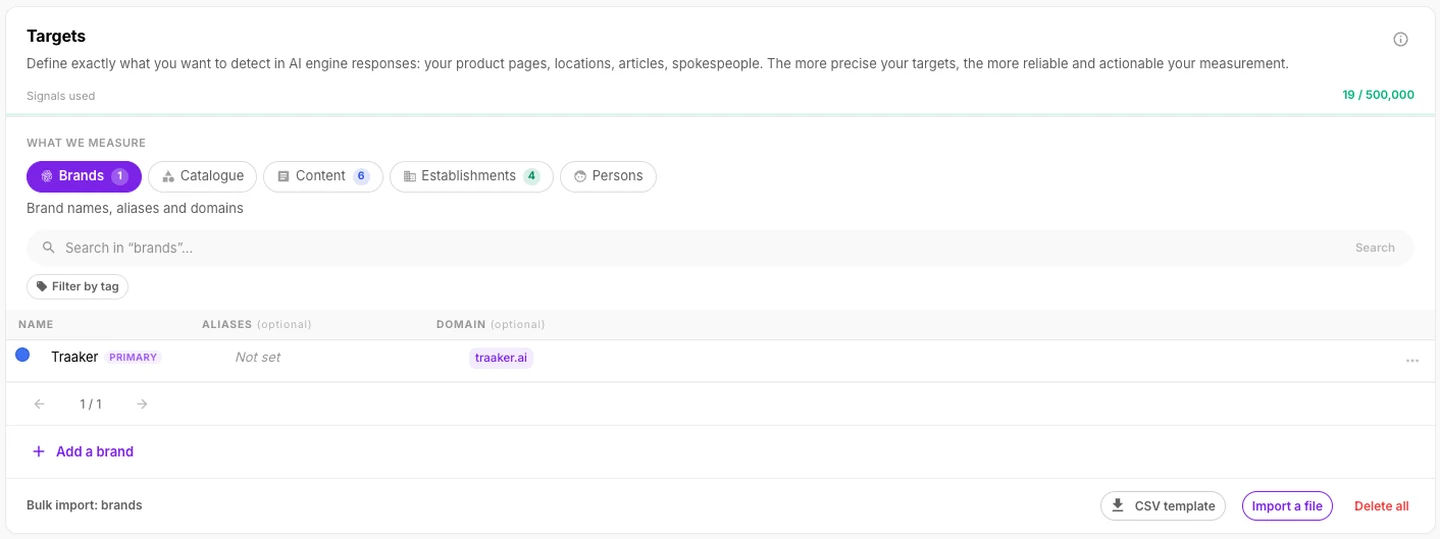Click the search field for brands
The width and height of the screenshot is (1440, 539).
(720, 248)
